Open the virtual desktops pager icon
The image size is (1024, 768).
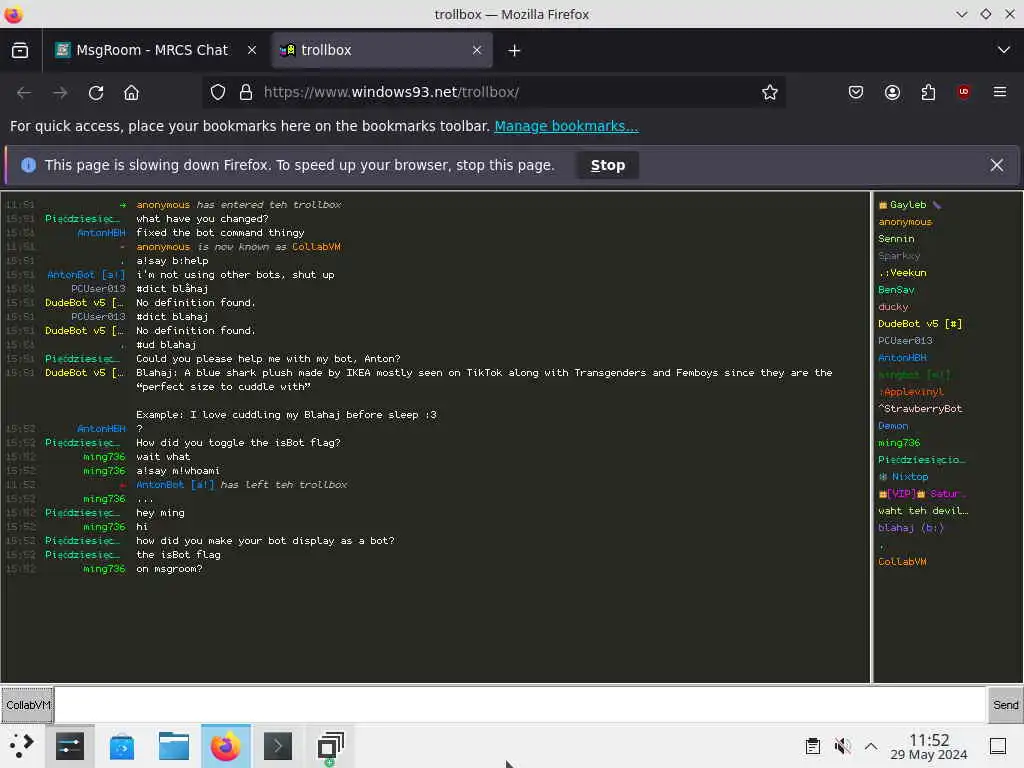pos(330,746)
